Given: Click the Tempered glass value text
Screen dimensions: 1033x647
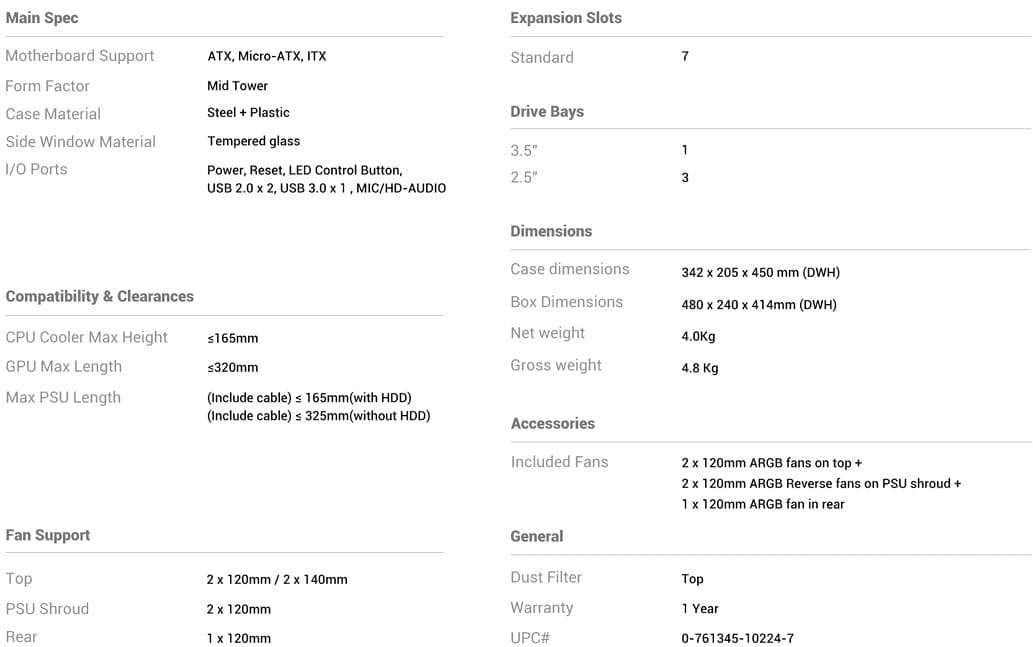Looking at the screenshot, I should [253, 141].
